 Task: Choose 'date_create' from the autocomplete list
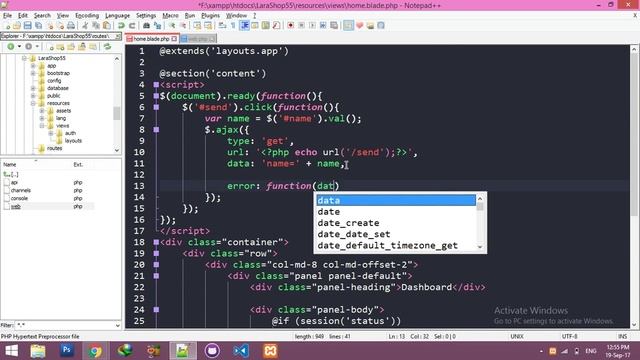click(x=396, y=223)
